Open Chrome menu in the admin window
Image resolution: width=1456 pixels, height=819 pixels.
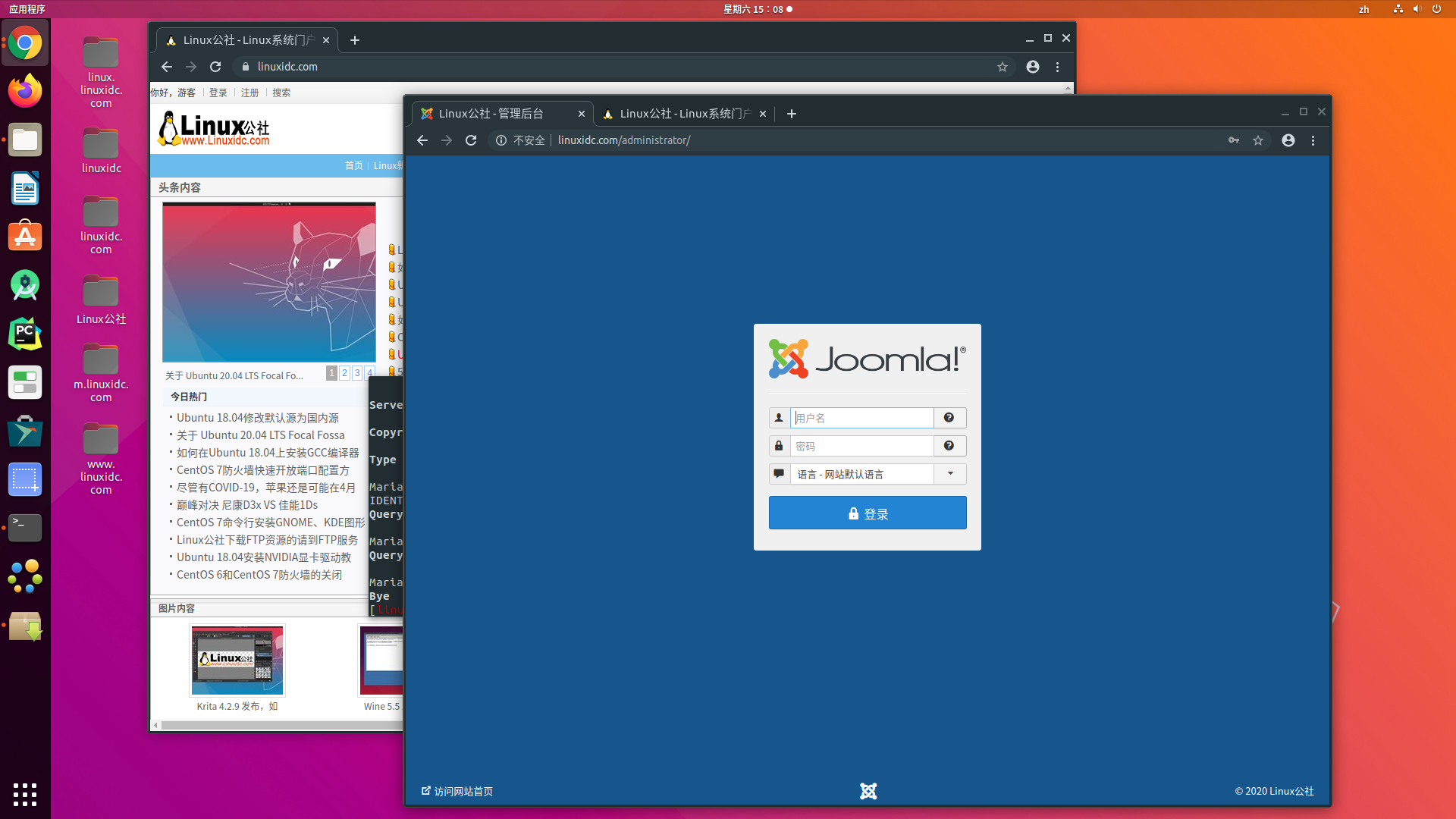(x=1313, y=140)
